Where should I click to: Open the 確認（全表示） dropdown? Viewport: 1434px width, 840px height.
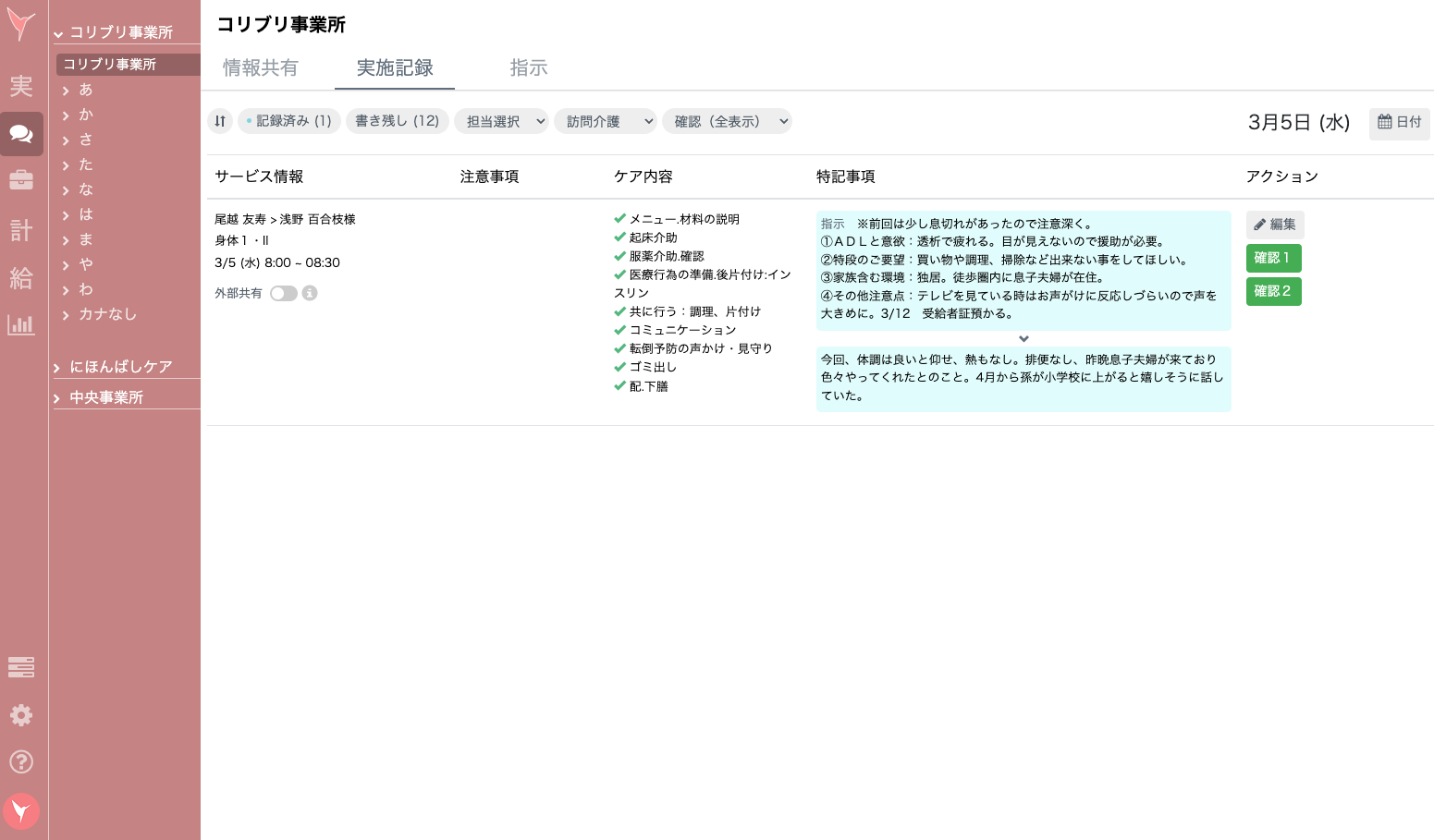(727, 121)
